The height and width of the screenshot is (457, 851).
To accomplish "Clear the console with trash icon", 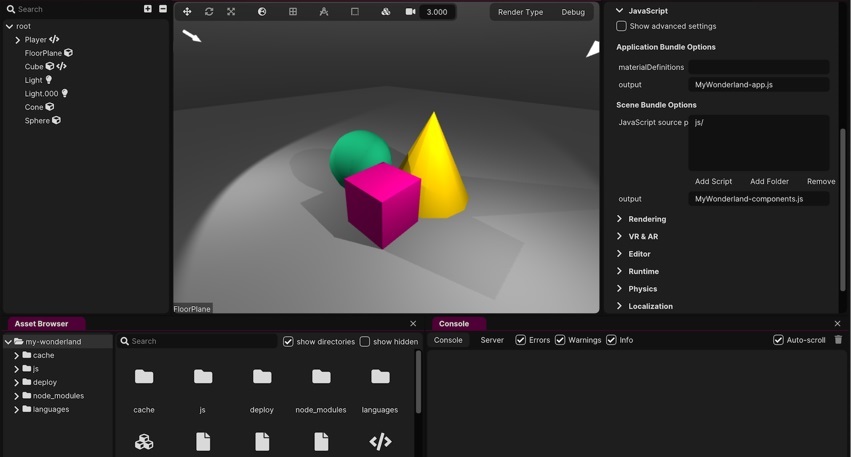I will click(838, 340).
